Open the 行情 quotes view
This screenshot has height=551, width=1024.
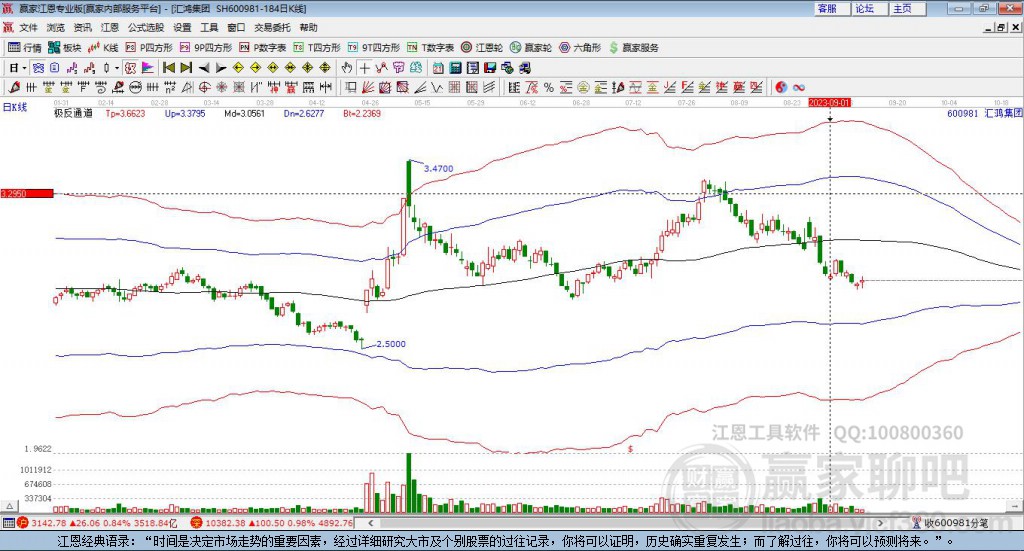point(25,48)
